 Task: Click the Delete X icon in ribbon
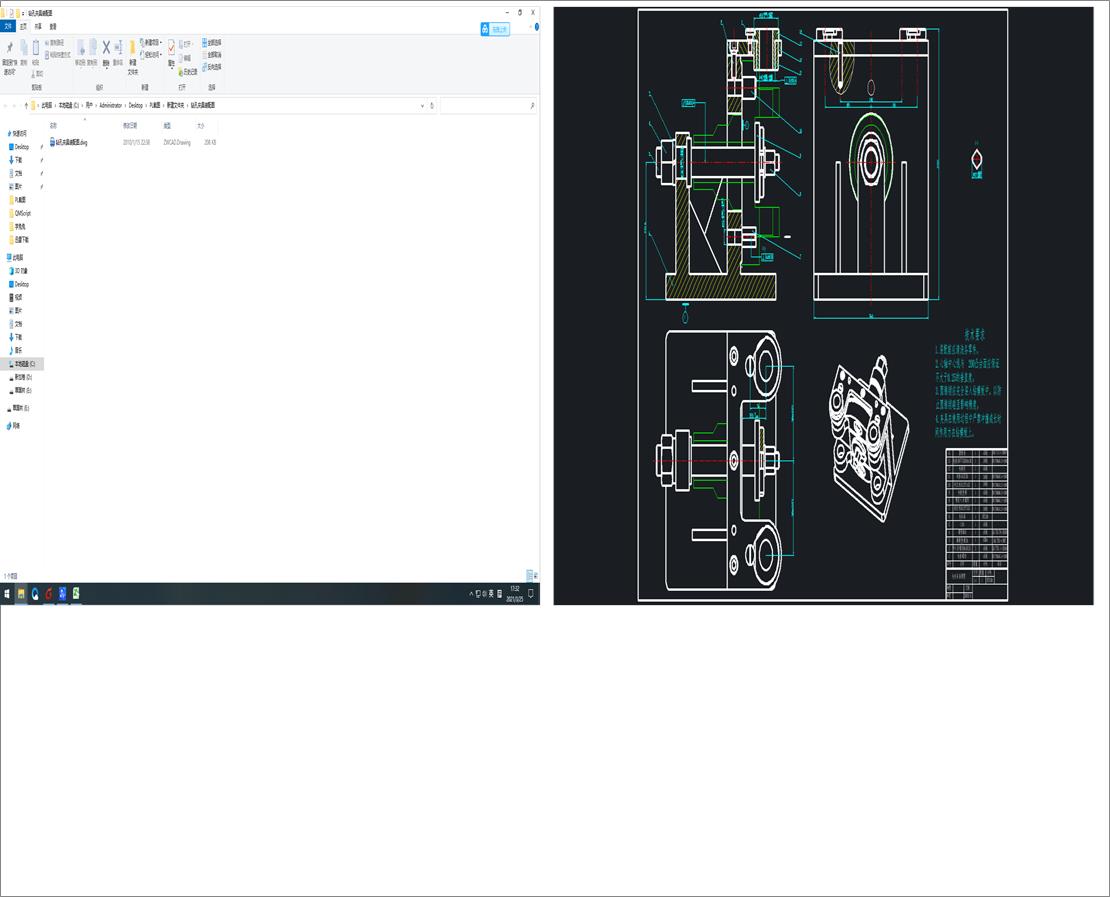click(x=106, y=47)
